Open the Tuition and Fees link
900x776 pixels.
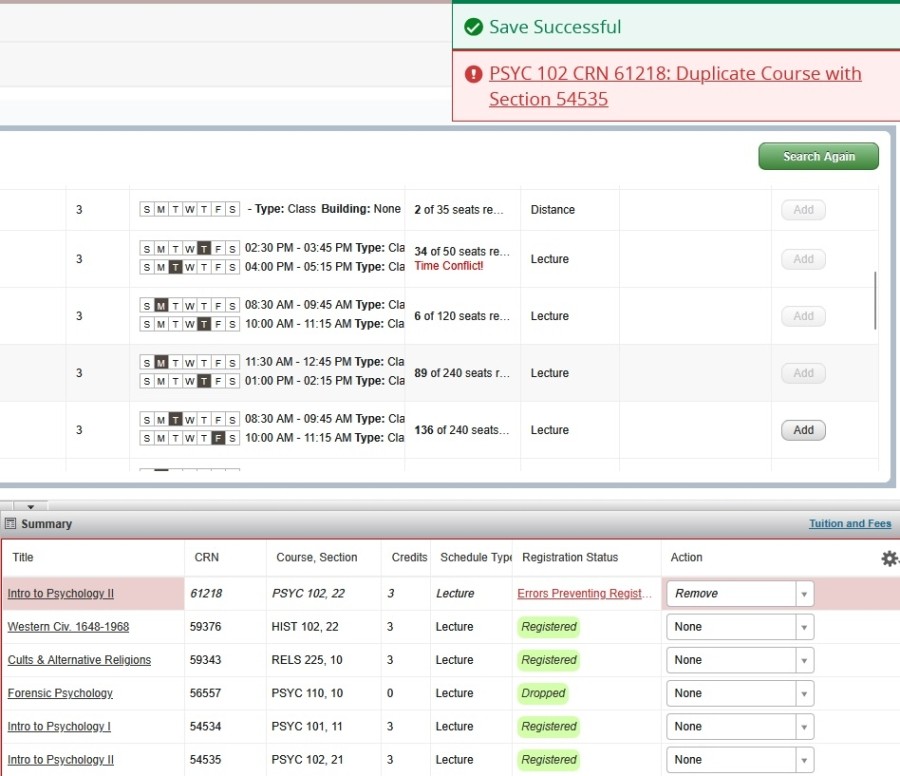click(x=850, y=524)
